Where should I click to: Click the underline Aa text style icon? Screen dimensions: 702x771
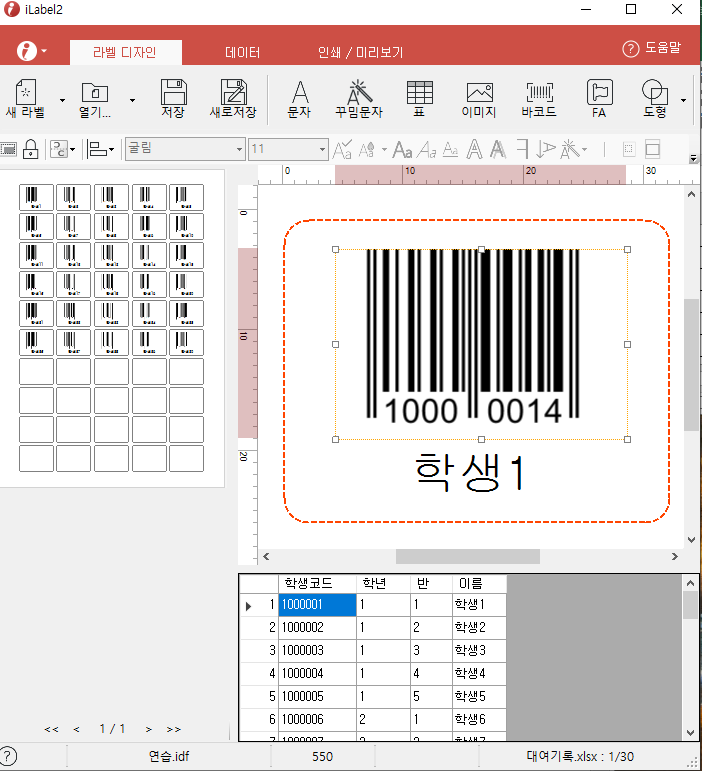pyautogui.click(x=450, y=149)
